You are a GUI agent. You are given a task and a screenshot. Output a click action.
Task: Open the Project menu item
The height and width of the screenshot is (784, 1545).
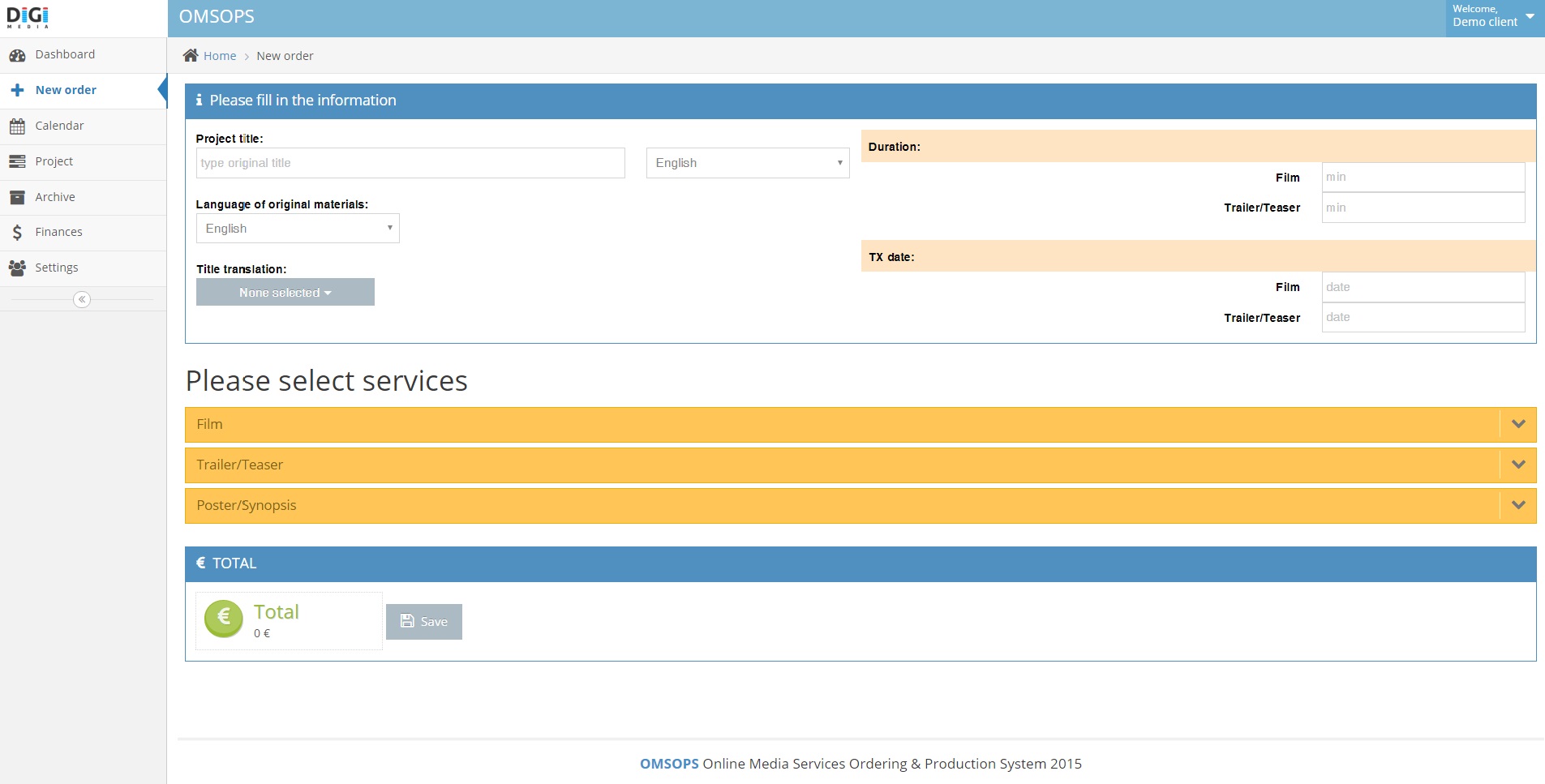54,161
